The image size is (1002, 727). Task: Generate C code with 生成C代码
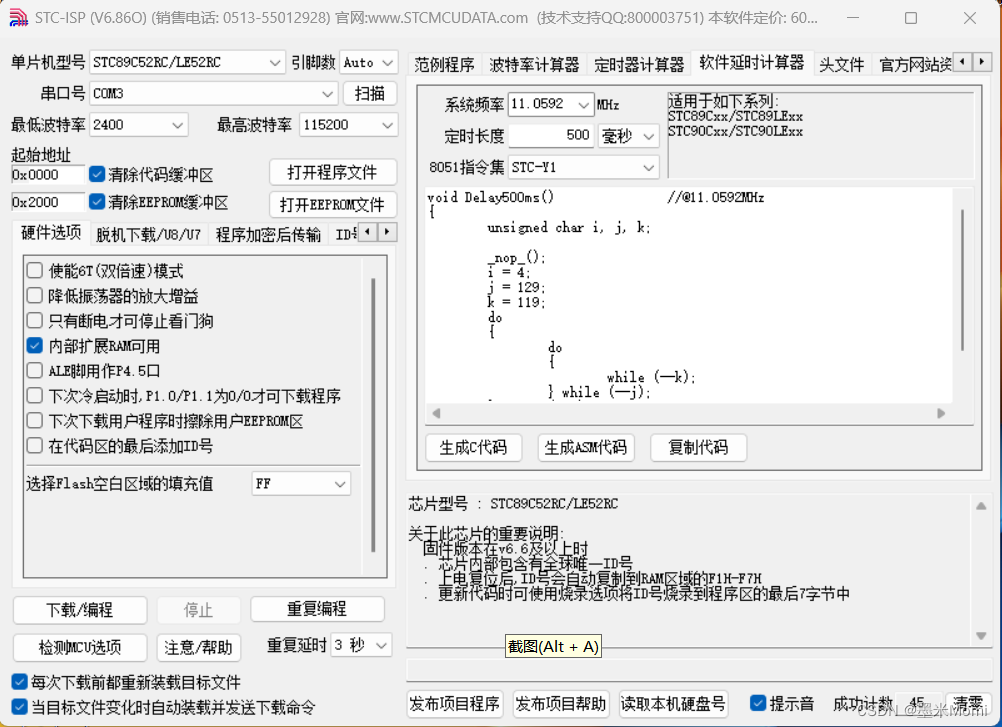pos(473,447)
